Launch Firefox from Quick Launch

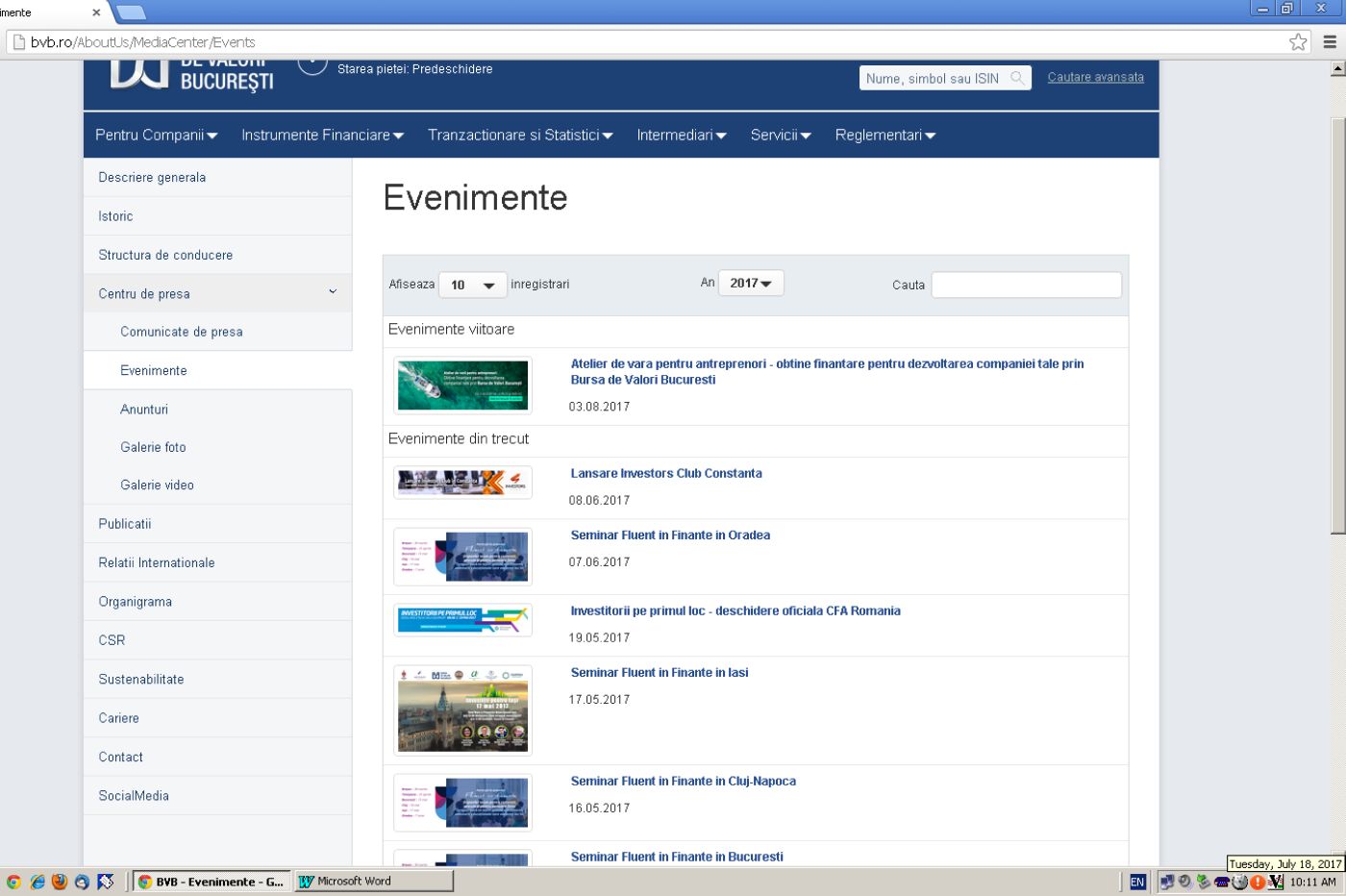[x=60, y=882]
